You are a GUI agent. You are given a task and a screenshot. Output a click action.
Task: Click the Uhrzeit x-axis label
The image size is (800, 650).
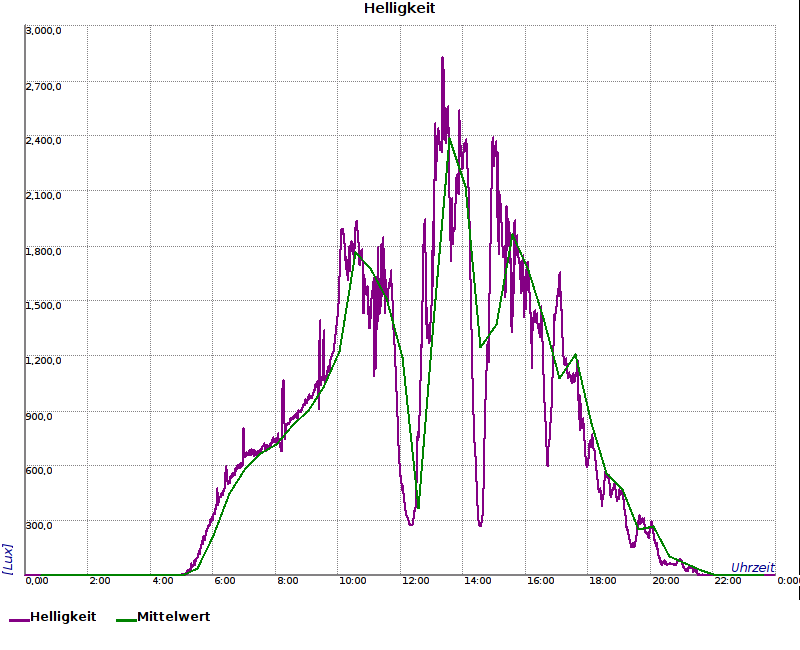coord(753,568)
